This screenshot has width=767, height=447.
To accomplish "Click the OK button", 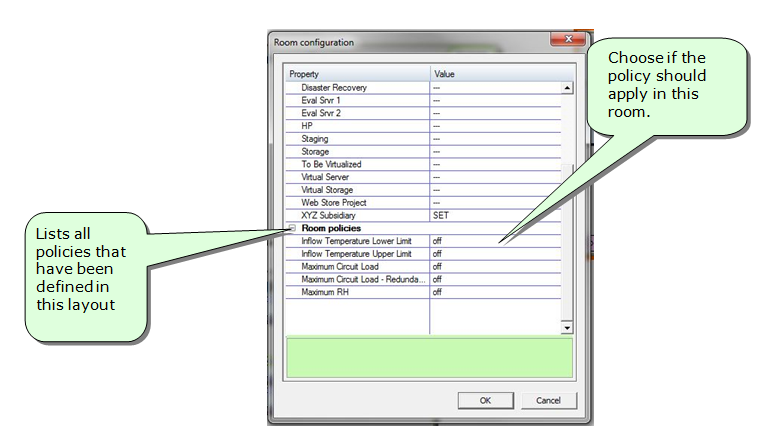I will 485,400.
